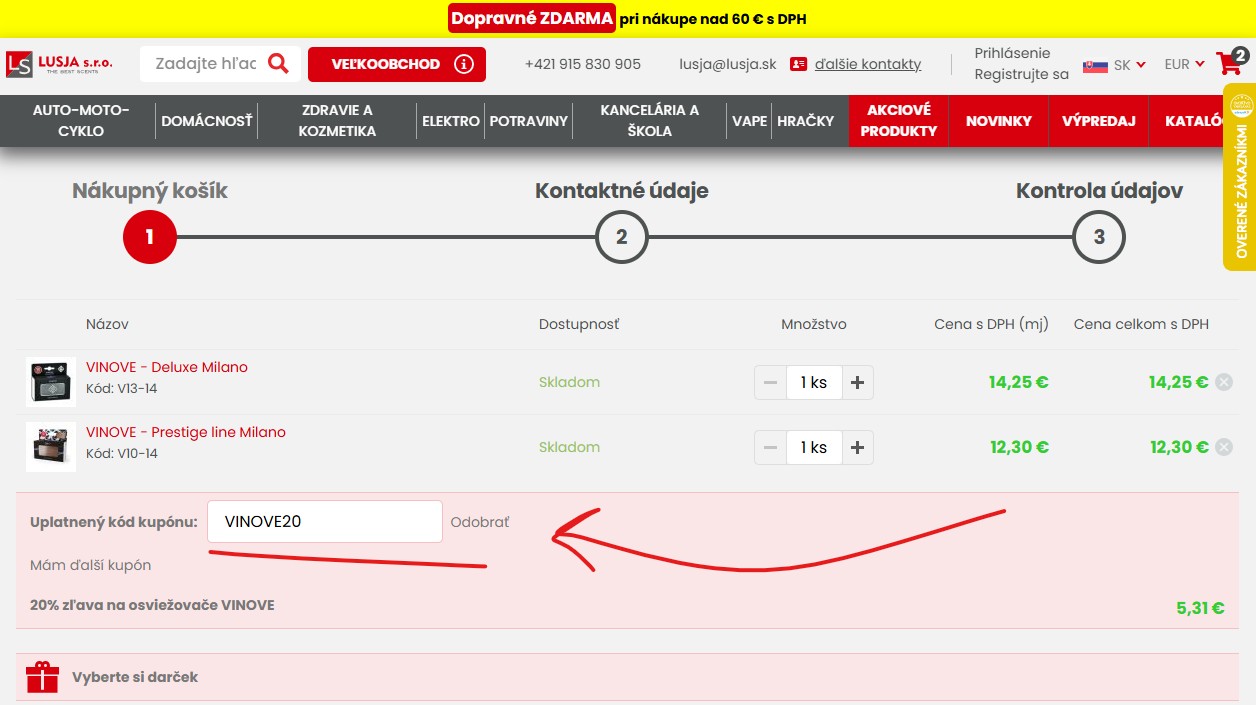This screenshot has width=1256, height=705.
Task: Click Odobrať to remove the coupon
Action: coord(480,522)
